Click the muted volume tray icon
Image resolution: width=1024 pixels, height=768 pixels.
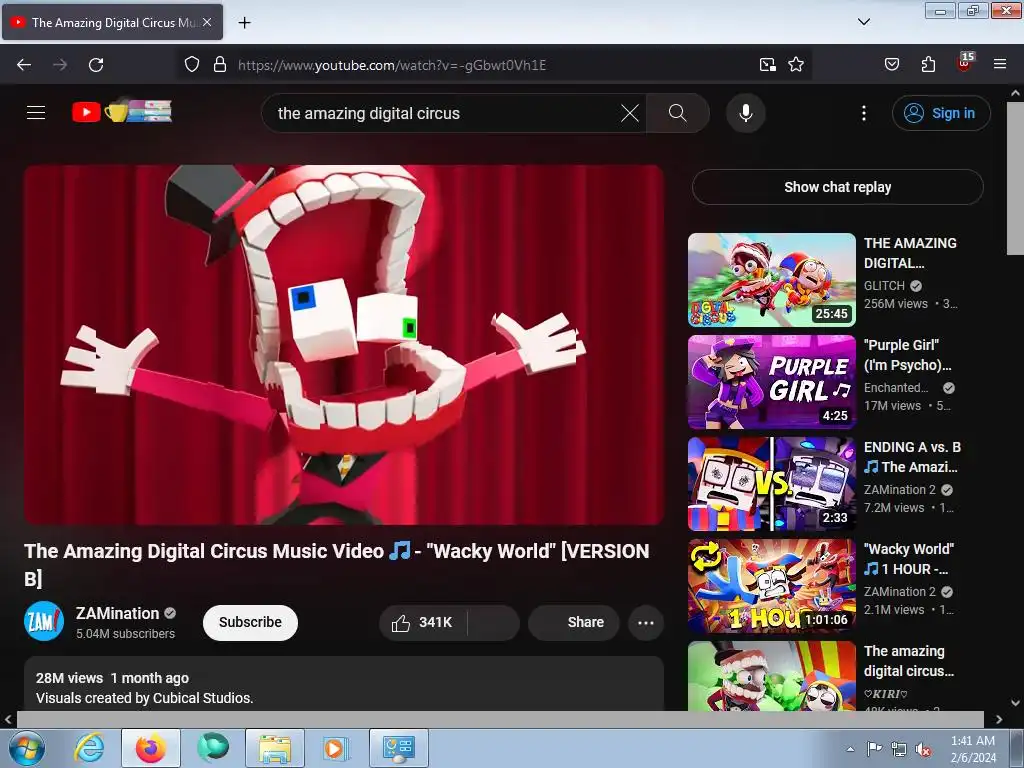tap(923, 749)
